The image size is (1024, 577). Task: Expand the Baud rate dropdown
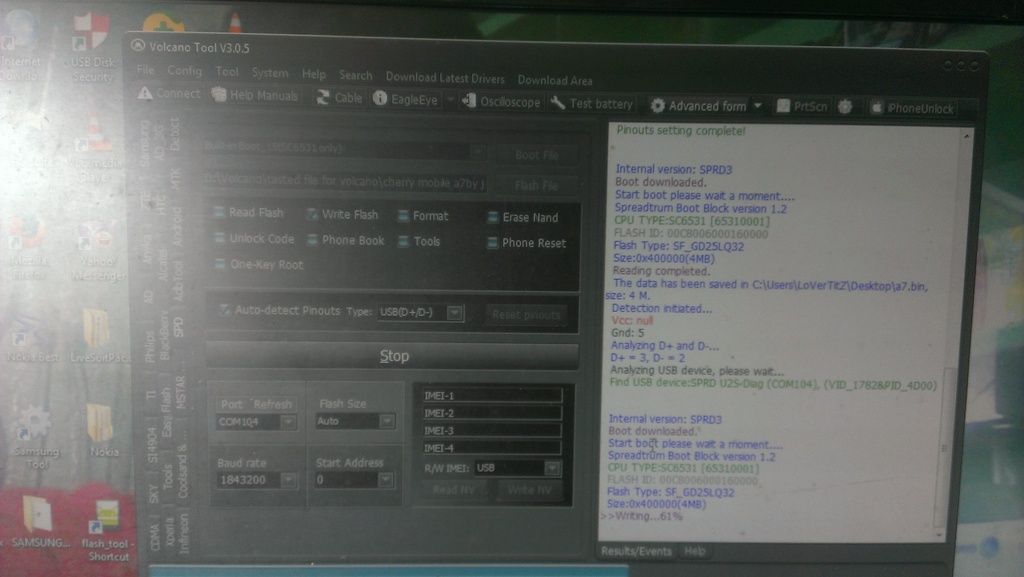[288, 481]
